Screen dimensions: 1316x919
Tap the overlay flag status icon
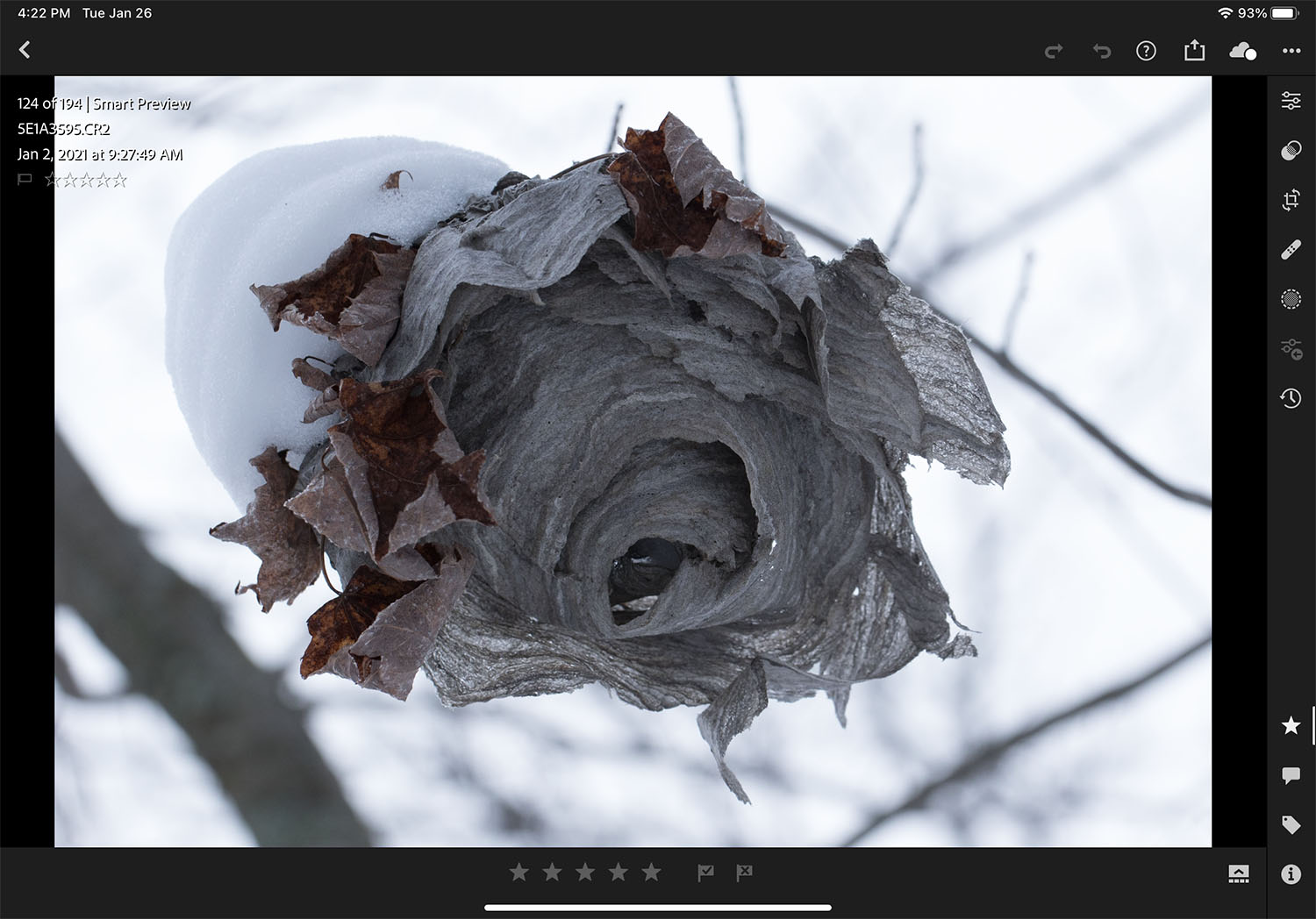click(x=25, y=180)
